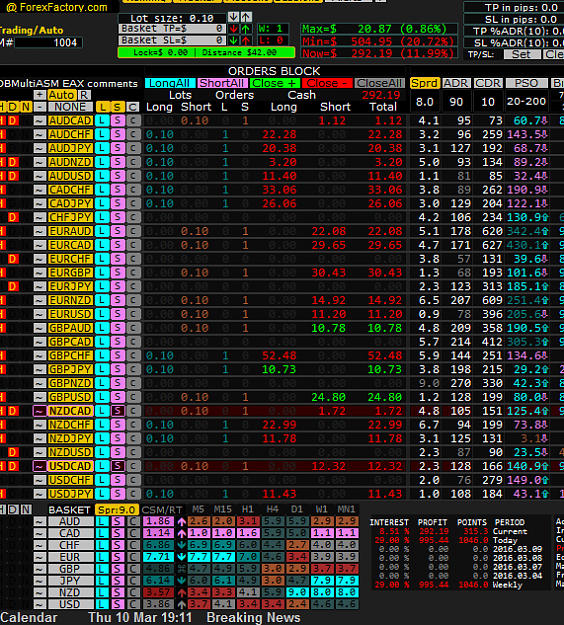Open the chart icon for AUDCAD
This screenshot has width=564, height=625.
coord(39,121)
